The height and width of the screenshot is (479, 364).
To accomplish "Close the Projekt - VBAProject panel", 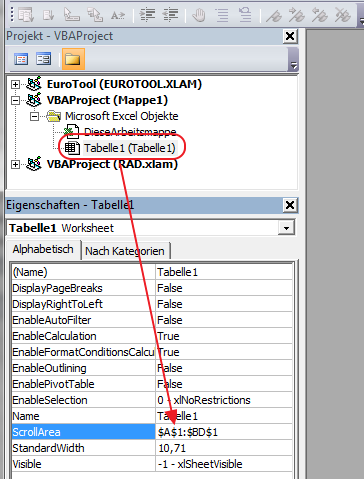I will pyautogui.click(x=290, y=36).
